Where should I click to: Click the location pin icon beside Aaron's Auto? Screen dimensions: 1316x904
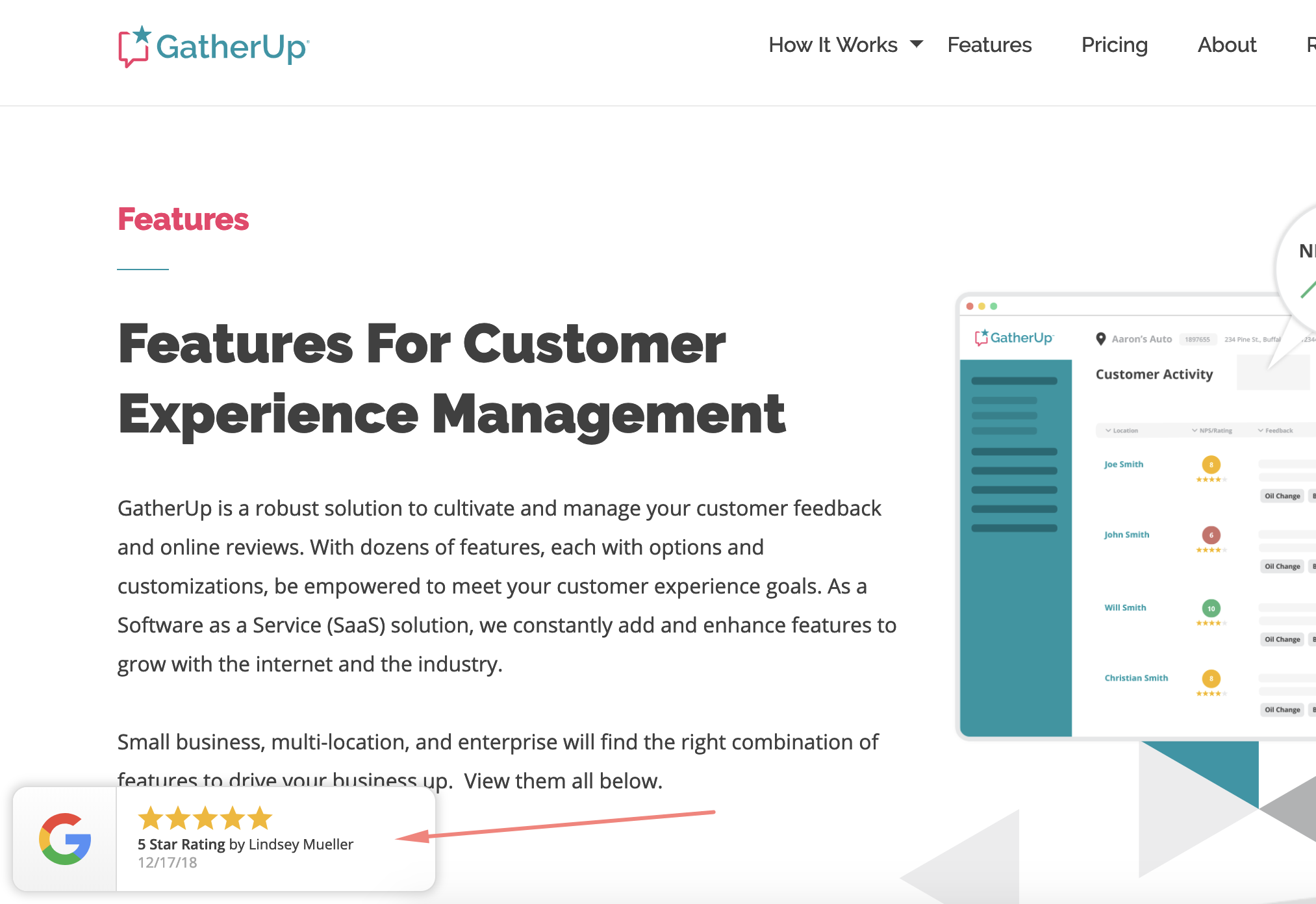[x=1101, y=339]
